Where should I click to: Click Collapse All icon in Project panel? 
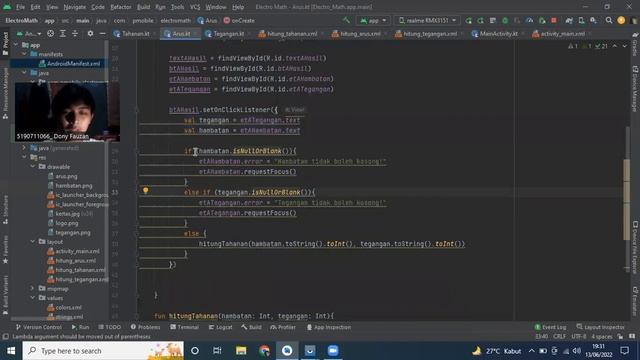point(75,33)
